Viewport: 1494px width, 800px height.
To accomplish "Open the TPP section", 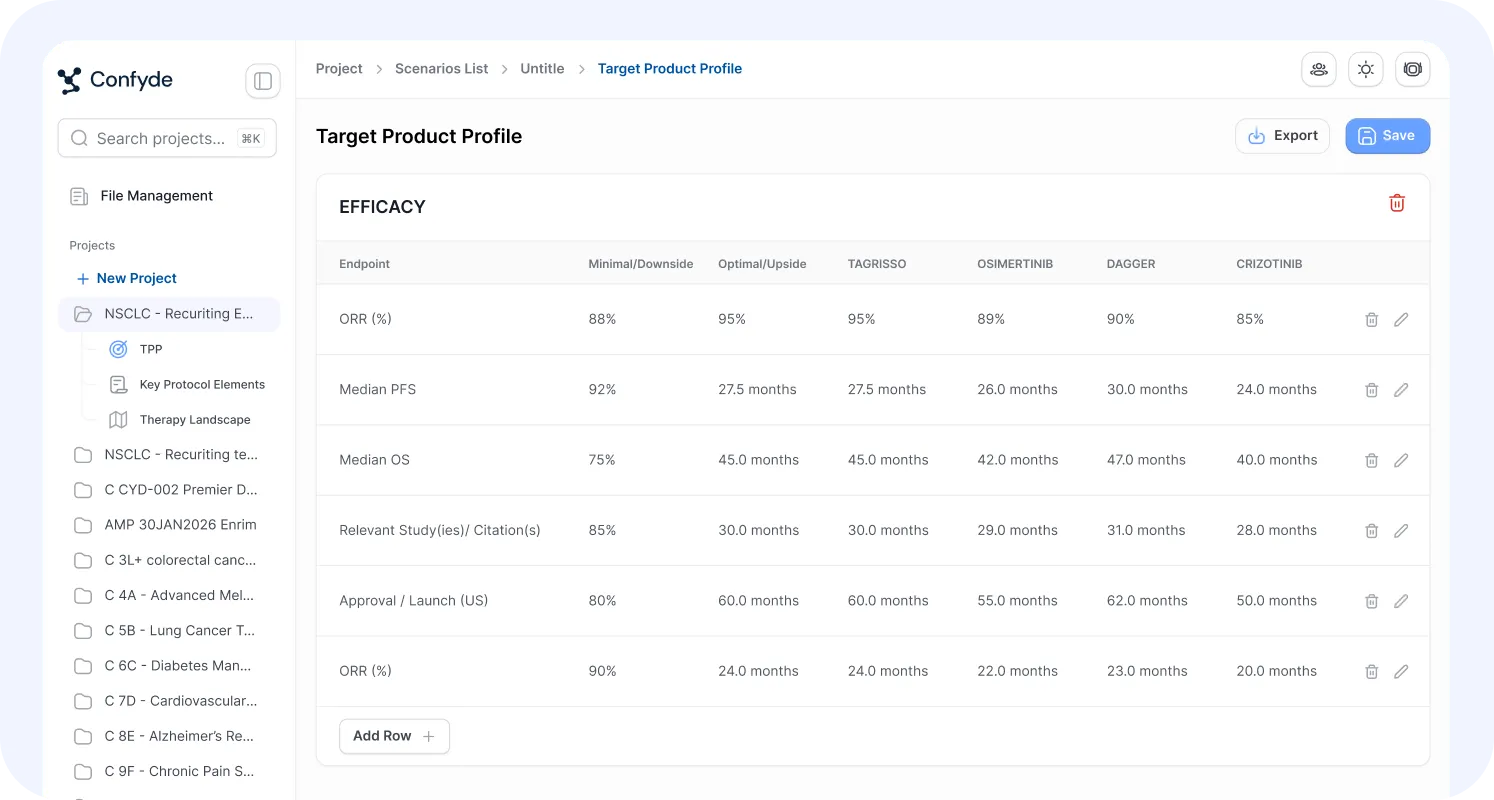I will tap(150, 349).
